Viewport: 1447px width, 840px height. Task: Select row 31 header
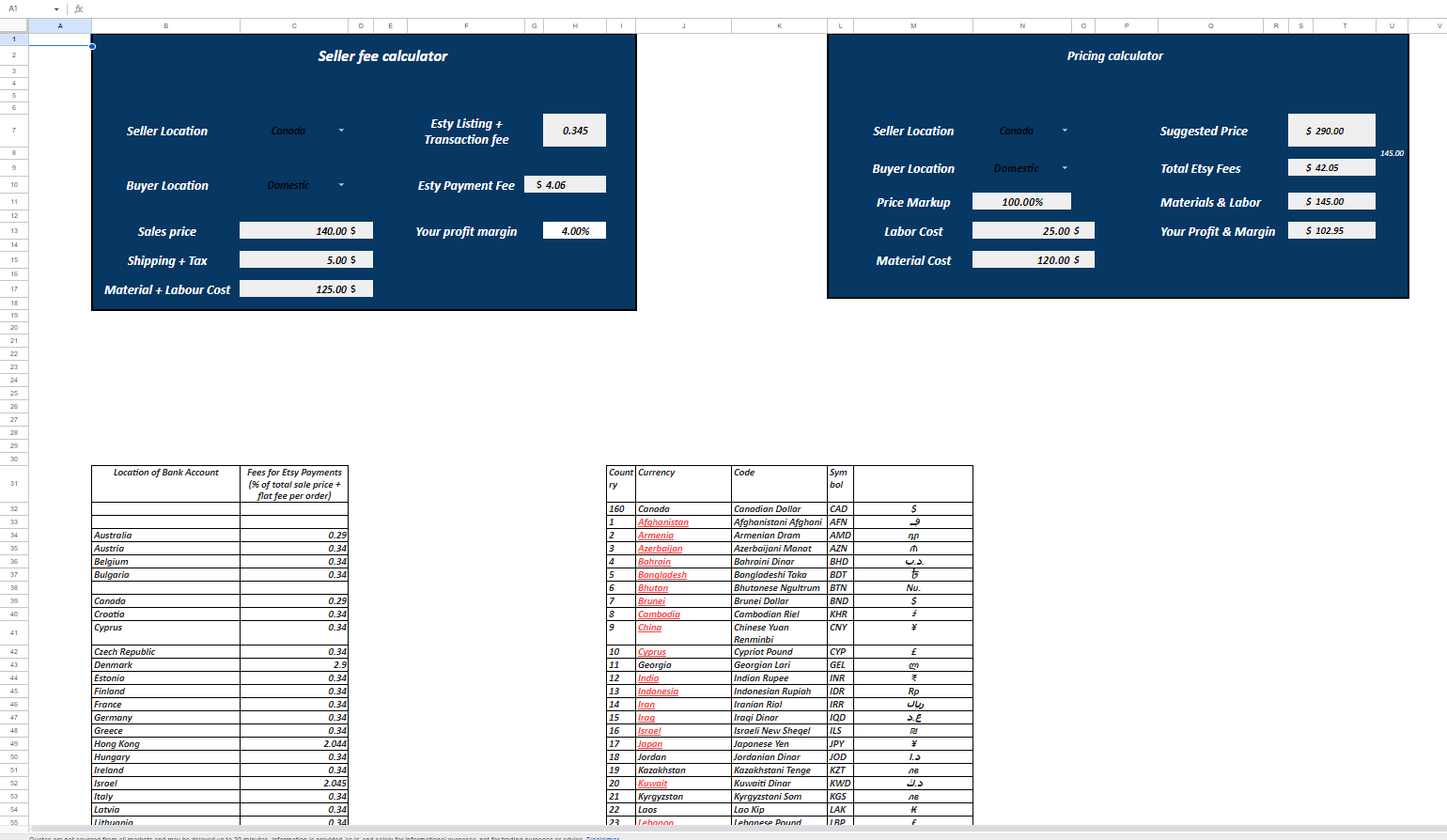(x=14, y=484)
